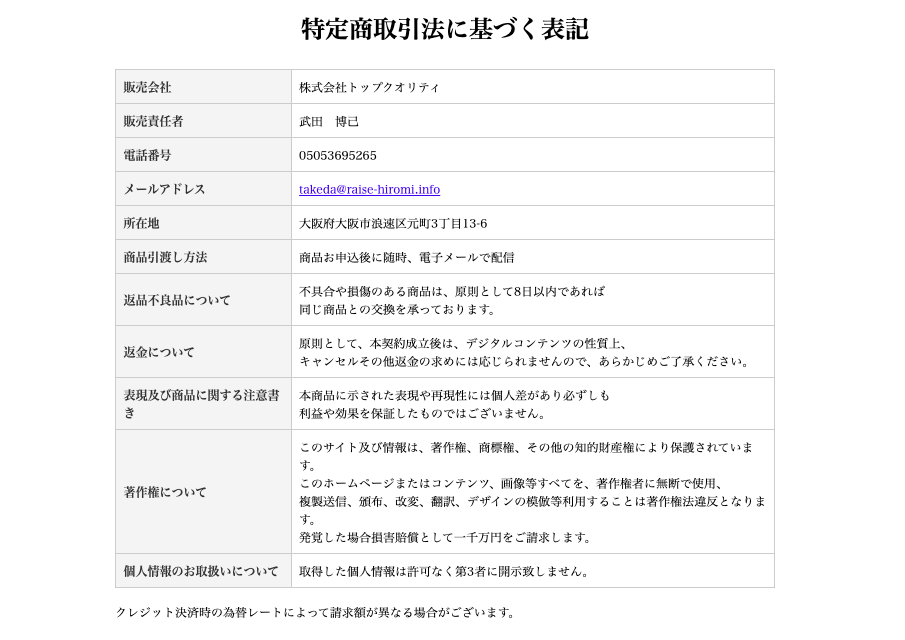
Task: Select the line starting キャンセルその他返金の求め
Action: tap(524, 362)
